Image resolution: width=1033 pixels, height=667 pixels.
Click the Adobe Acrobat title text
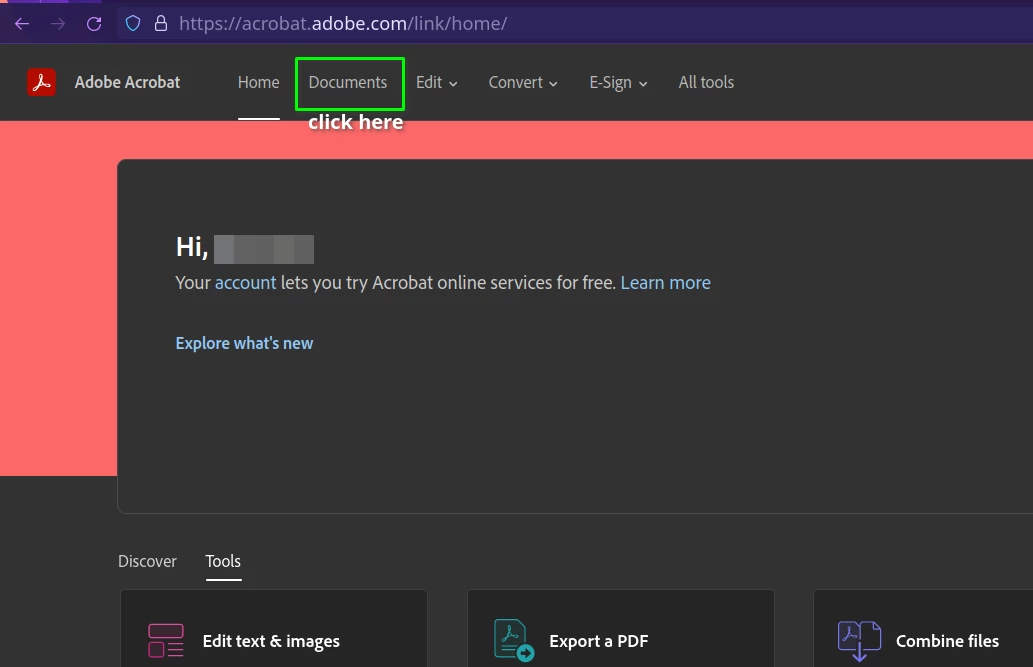pyautogui.click(x=127, y=82)
